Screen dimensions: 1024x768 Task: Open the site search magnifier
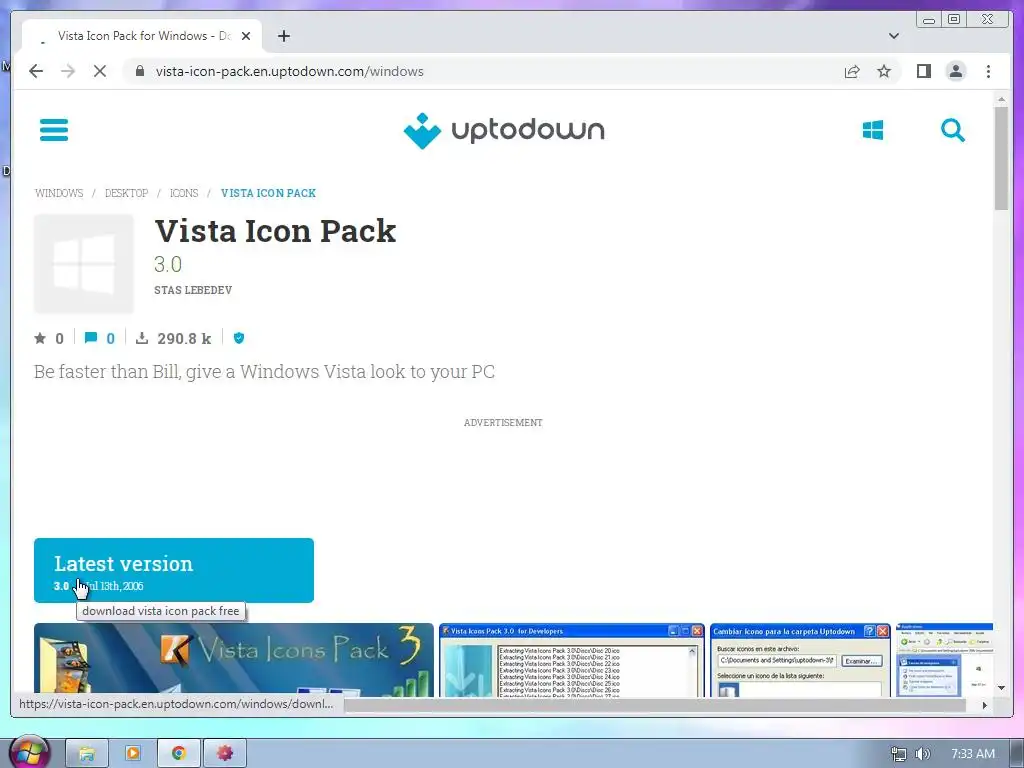(x=952, y=130)
